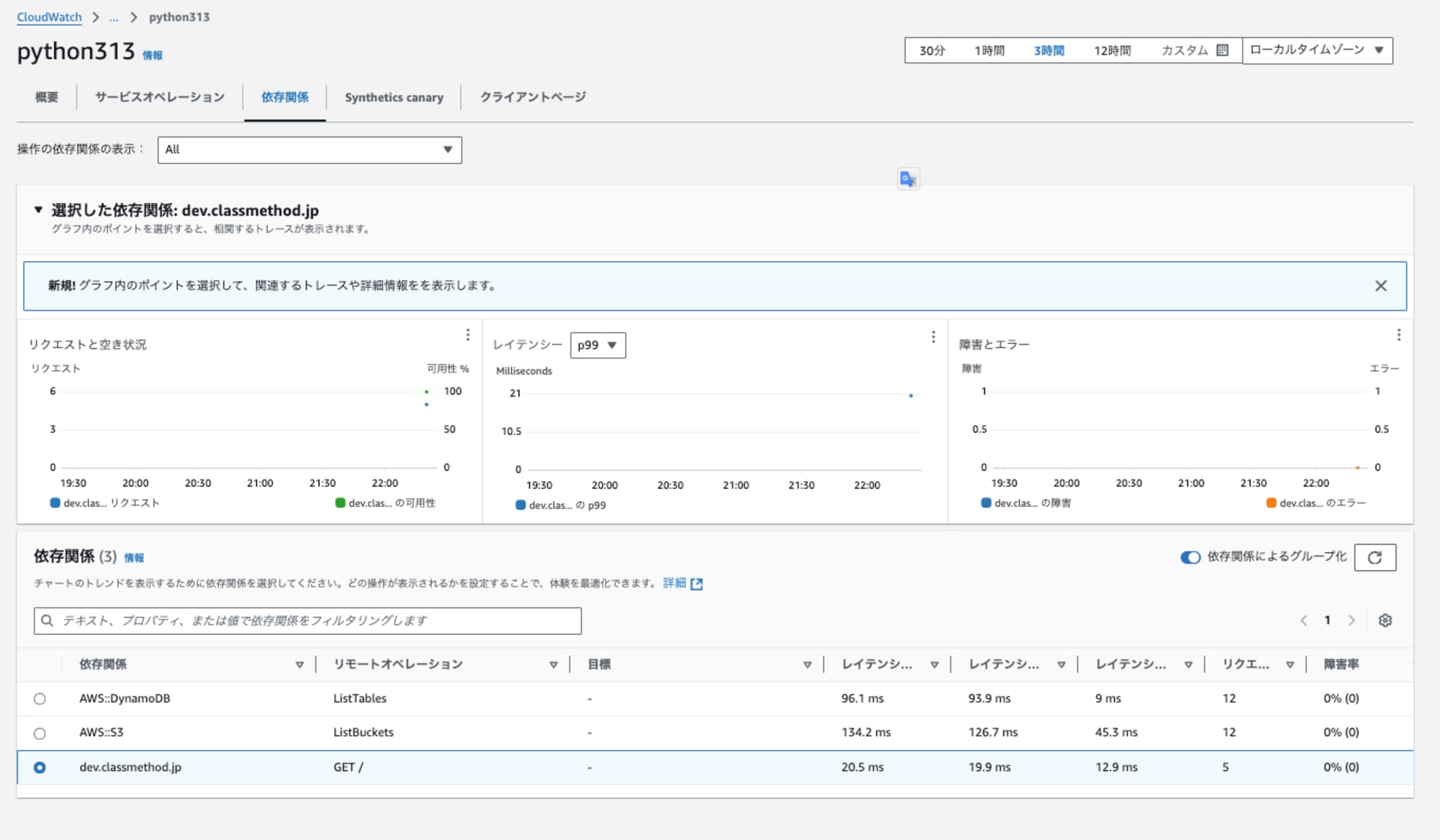Follow the CloudWatch breadcrumb link

50,17
